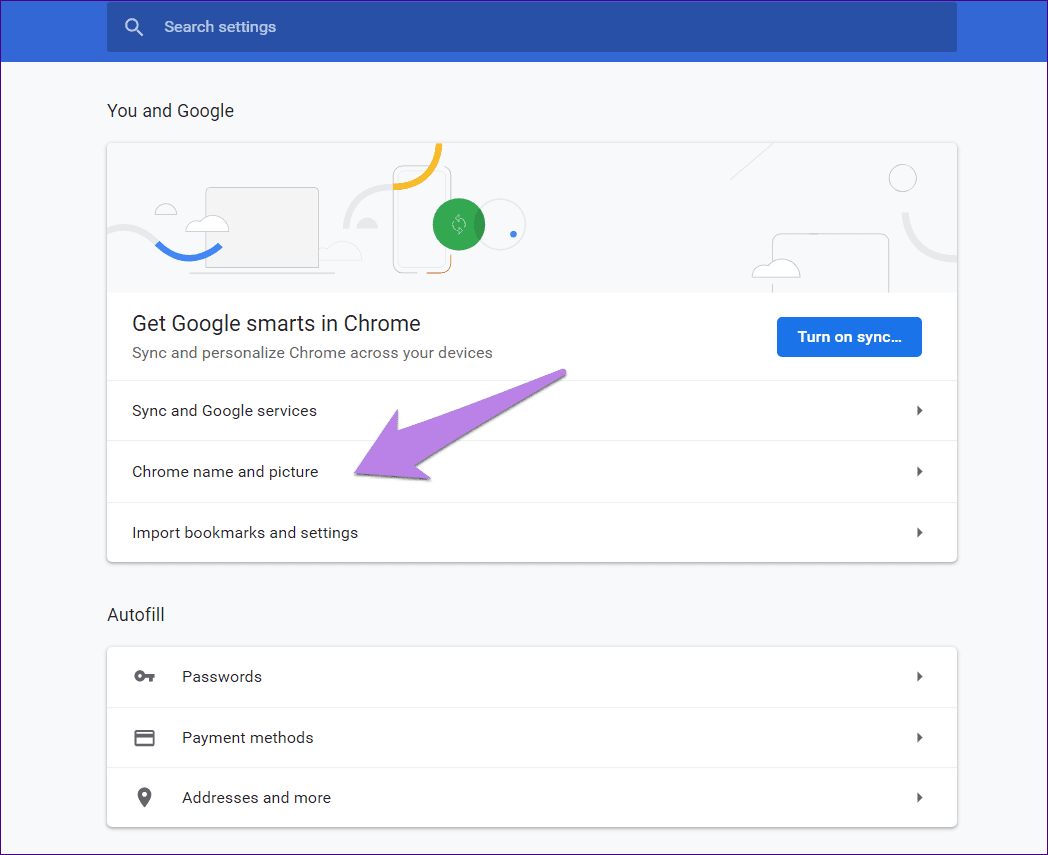This screenshot has height=855, width=1048.
Task: Open Import bookmarks and settings
Action: point(531,532)
